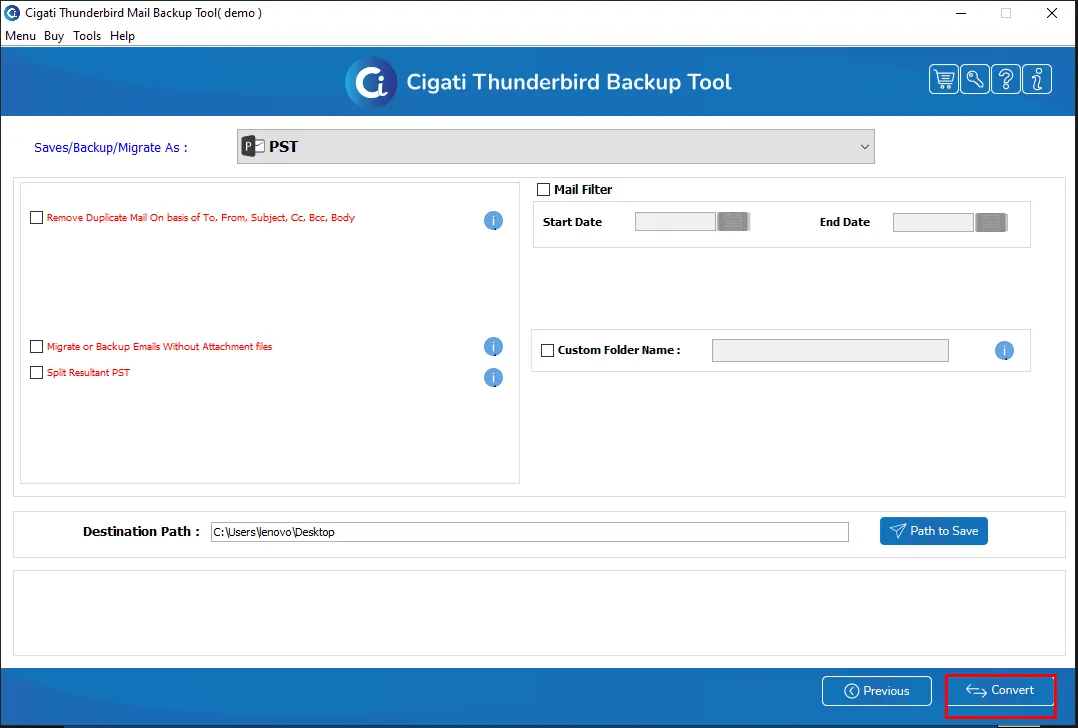Enable the Mail Filter checkbox
Screen dimensions: 1078x728
(x=543, y=189)
